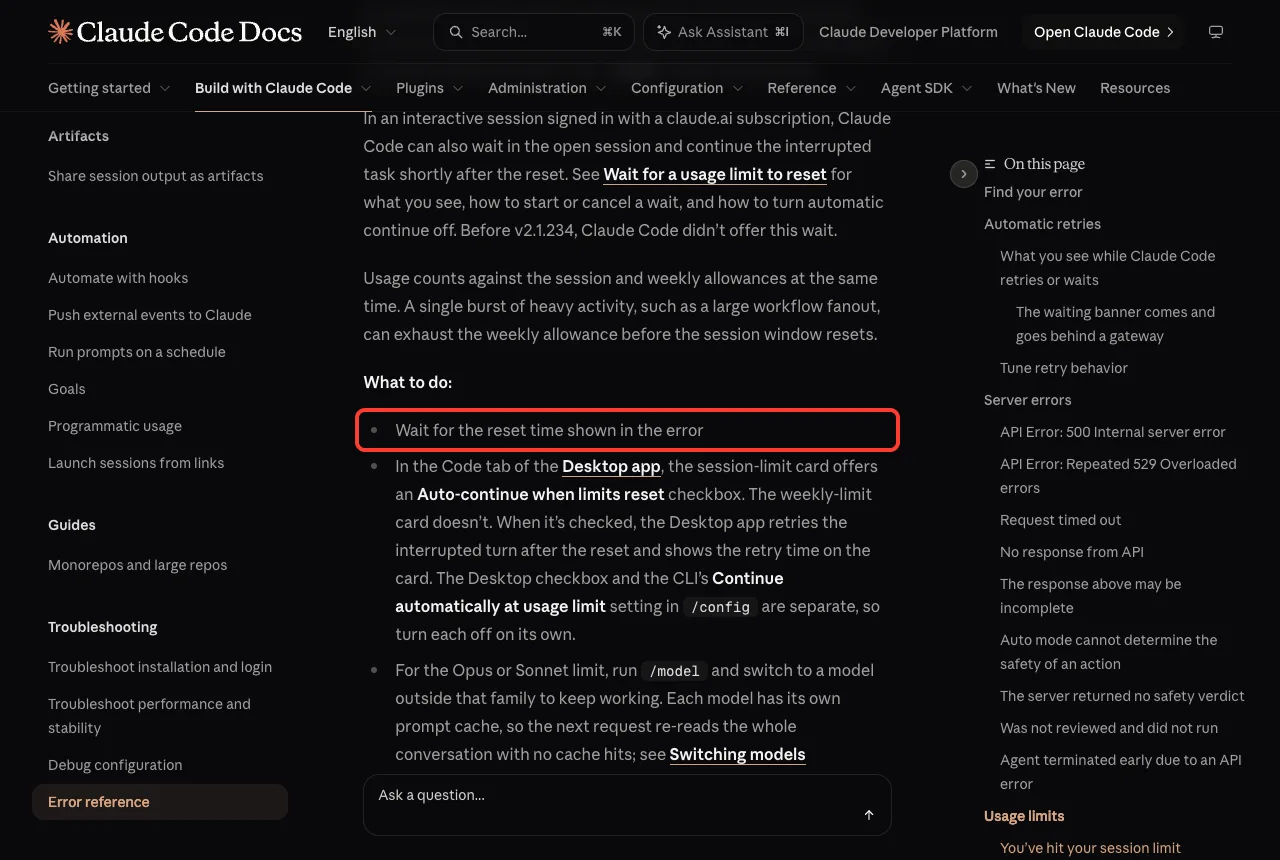Open Share session output as artifacts
The image size is (1280, 860).
click(156, 176)
